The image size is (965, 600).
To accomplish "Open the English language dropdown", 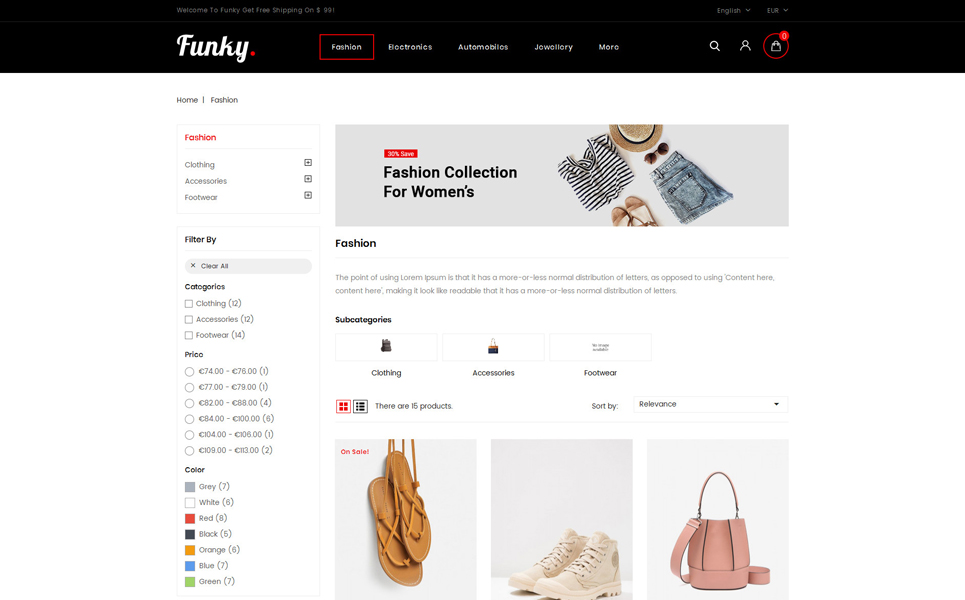I will (733, 10).
